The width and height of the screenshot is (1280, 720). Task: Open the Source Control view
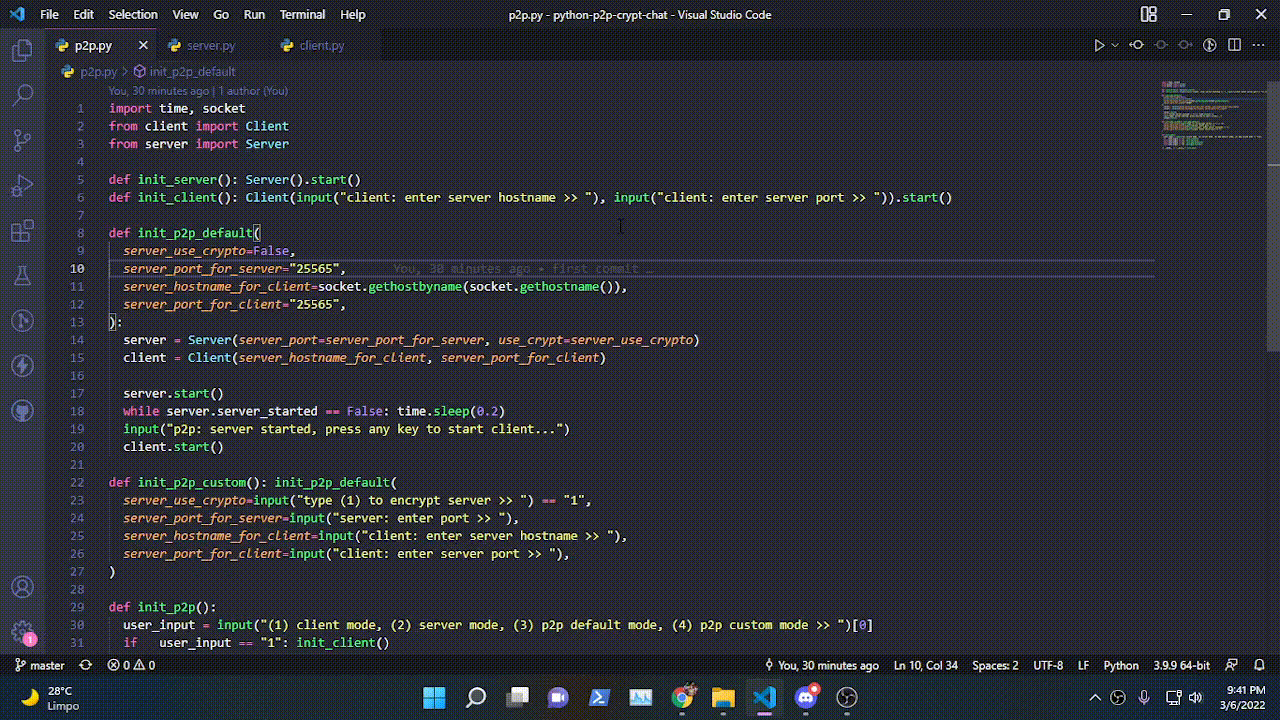coord(22,141)
